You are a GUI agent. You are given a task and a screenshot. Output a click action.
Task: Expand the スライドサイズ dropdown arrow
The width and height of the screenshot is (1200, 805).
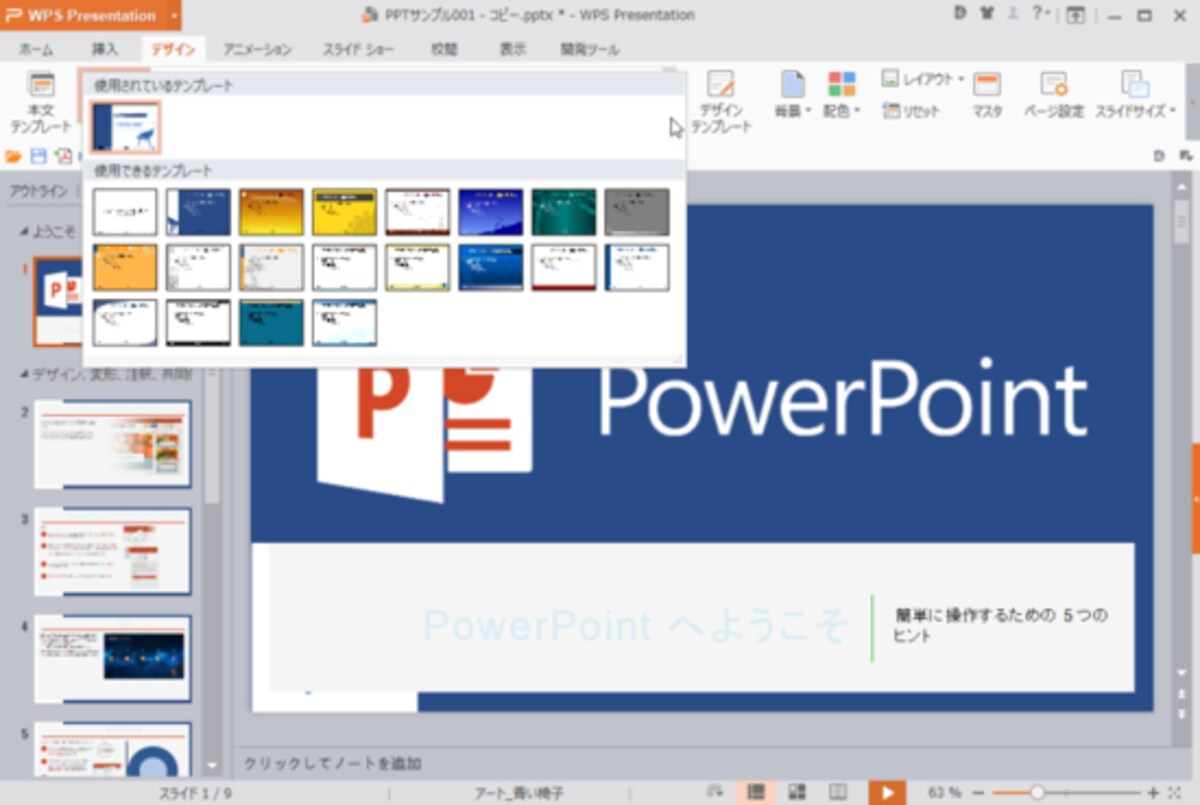pyautogui.click(x=1172, y=112)
